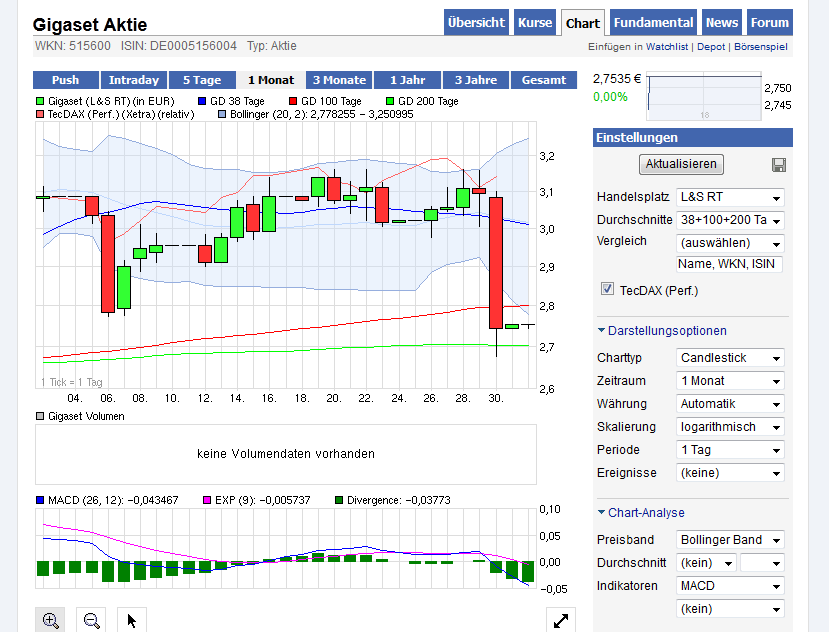Open the Ereignisse (keine) dropdown
The width and height of the screenshot is (829, 632).
[730, 473]
